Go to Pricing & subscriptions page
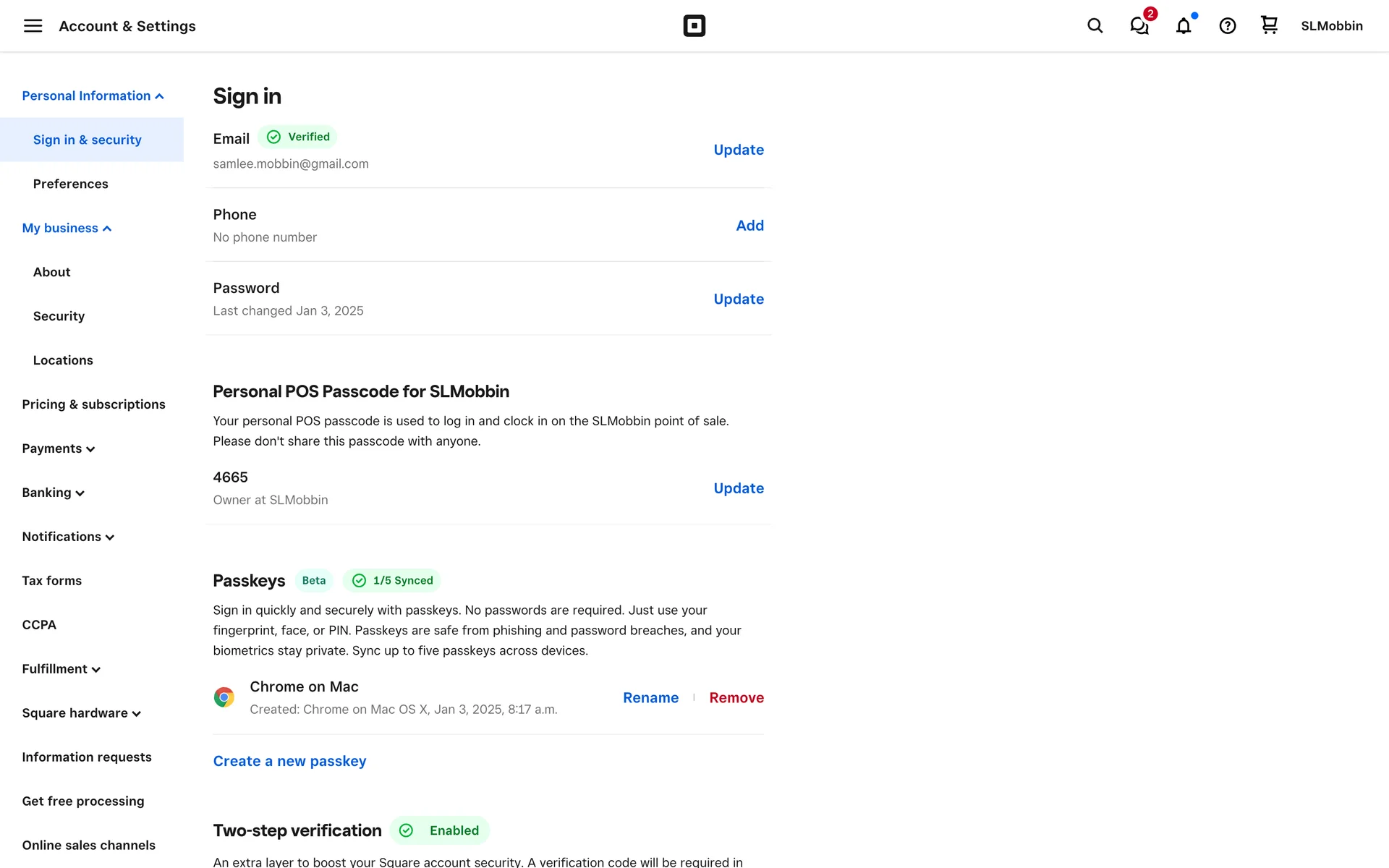 93,404
